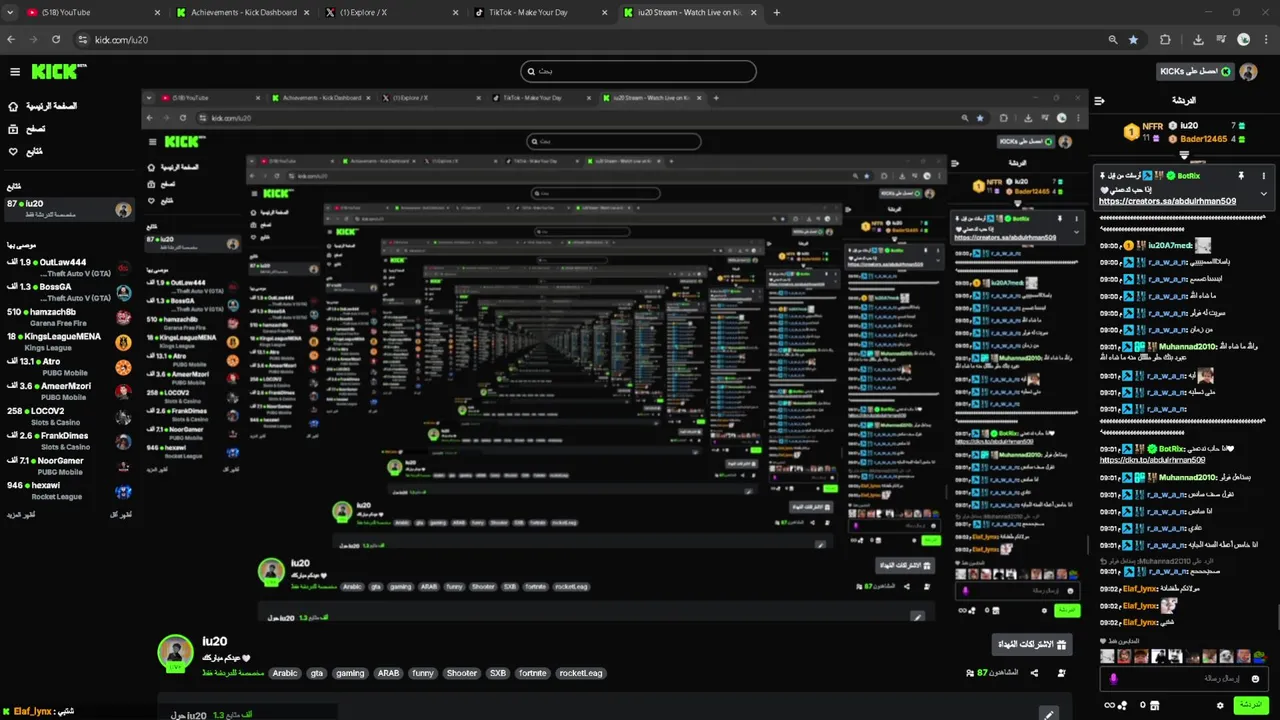Select the Arabic stream tag
Viewport: 1280px width, 720px height.
285,673
